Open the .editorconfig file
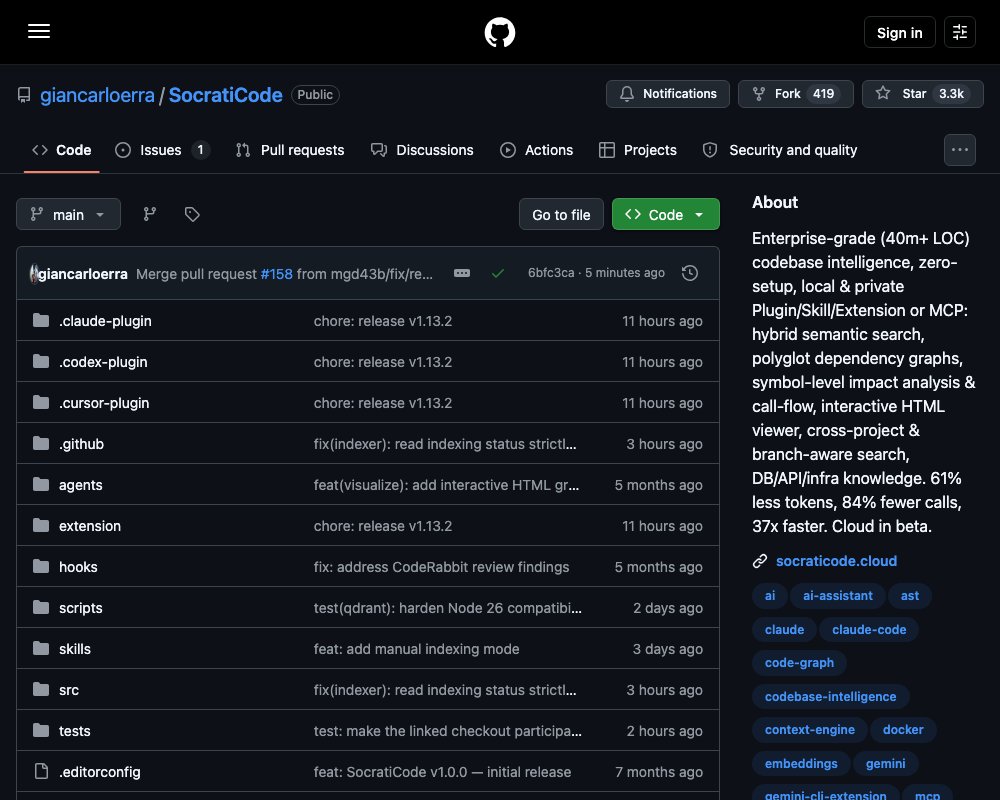 point(99,772)
